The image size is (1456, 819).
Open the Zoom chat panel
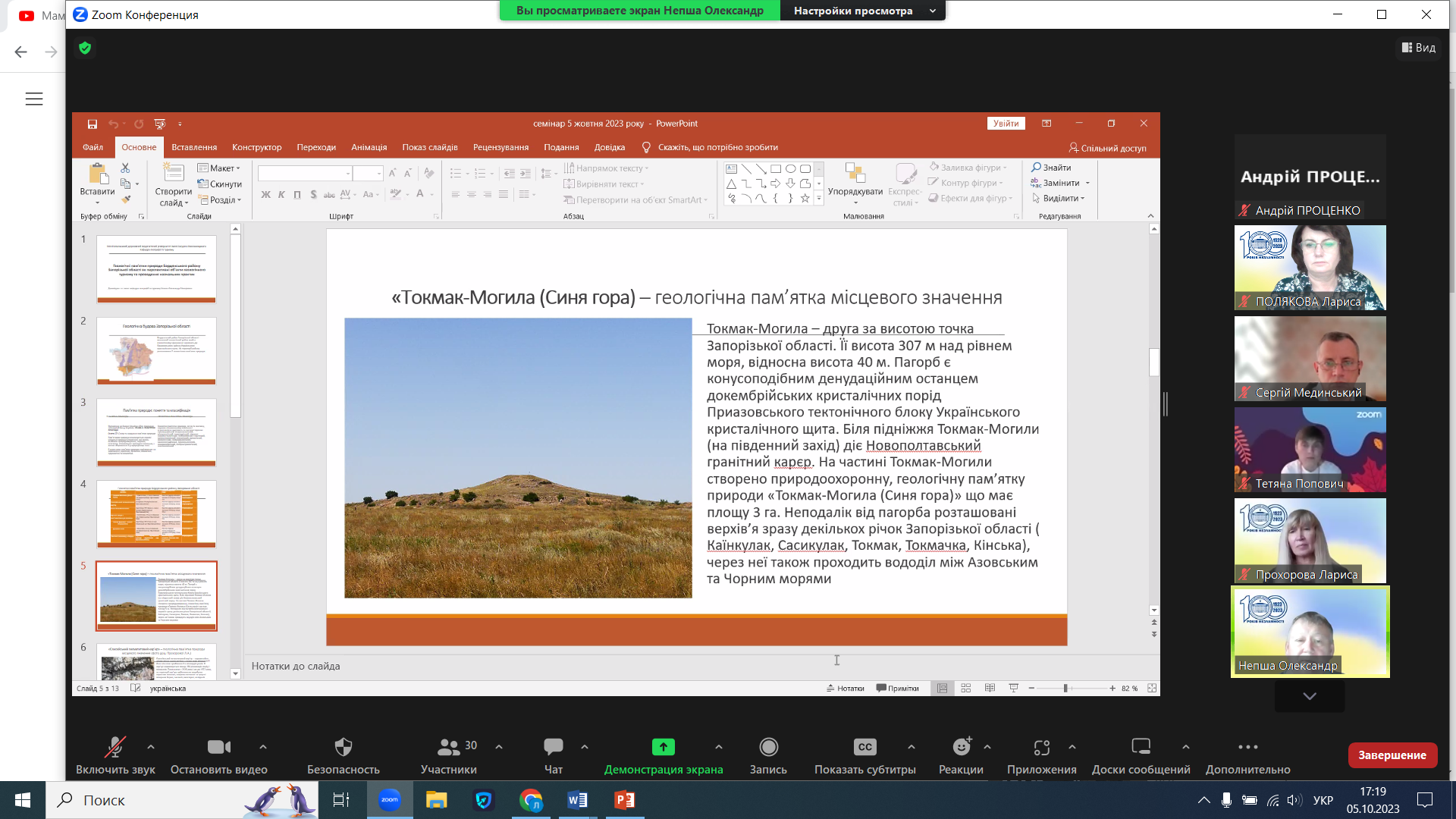point(553,747)
